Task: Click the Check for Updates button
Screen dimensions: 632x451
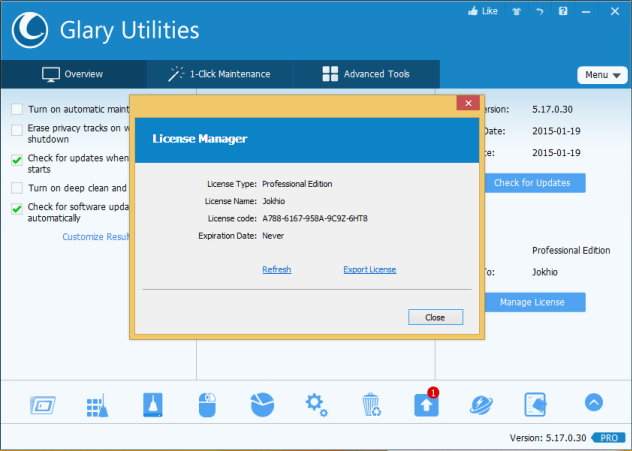Action: [535, 183]
